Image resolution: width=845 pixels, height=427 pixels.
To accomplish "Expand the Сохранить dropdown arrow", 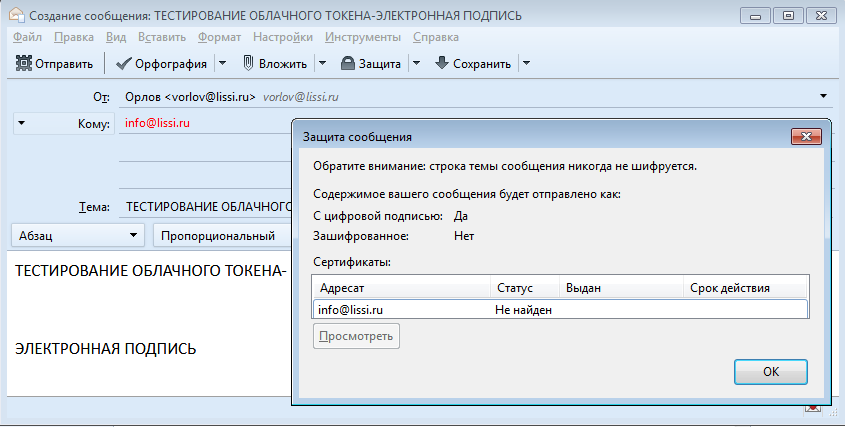I will click(527, 64).
